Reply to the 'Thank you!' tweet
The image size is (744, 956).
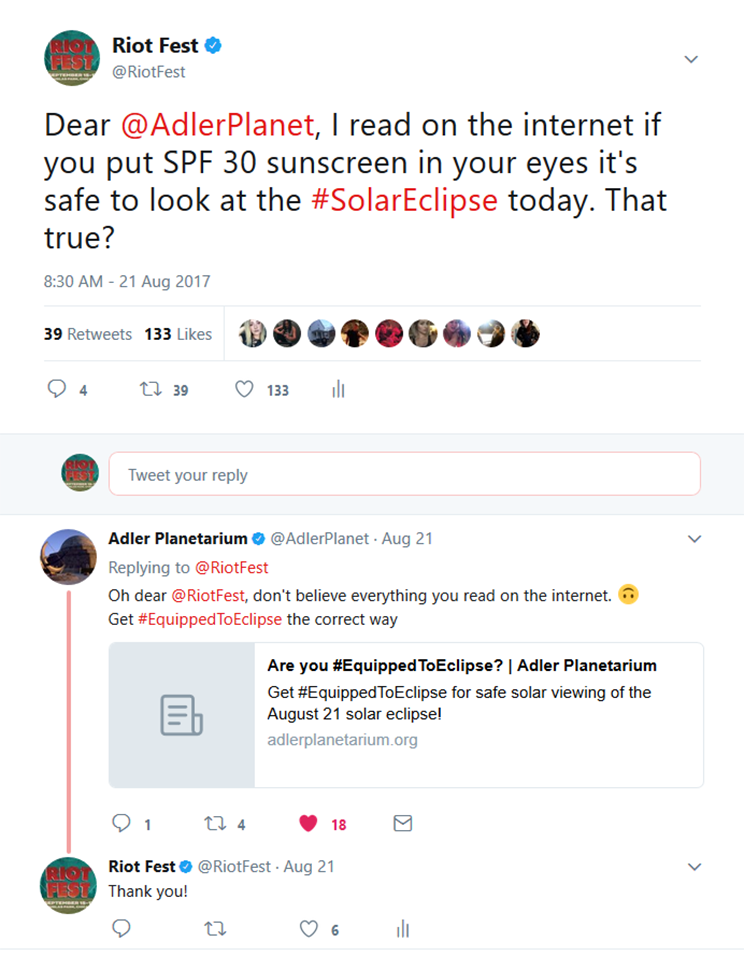click(x=122, y=929)
